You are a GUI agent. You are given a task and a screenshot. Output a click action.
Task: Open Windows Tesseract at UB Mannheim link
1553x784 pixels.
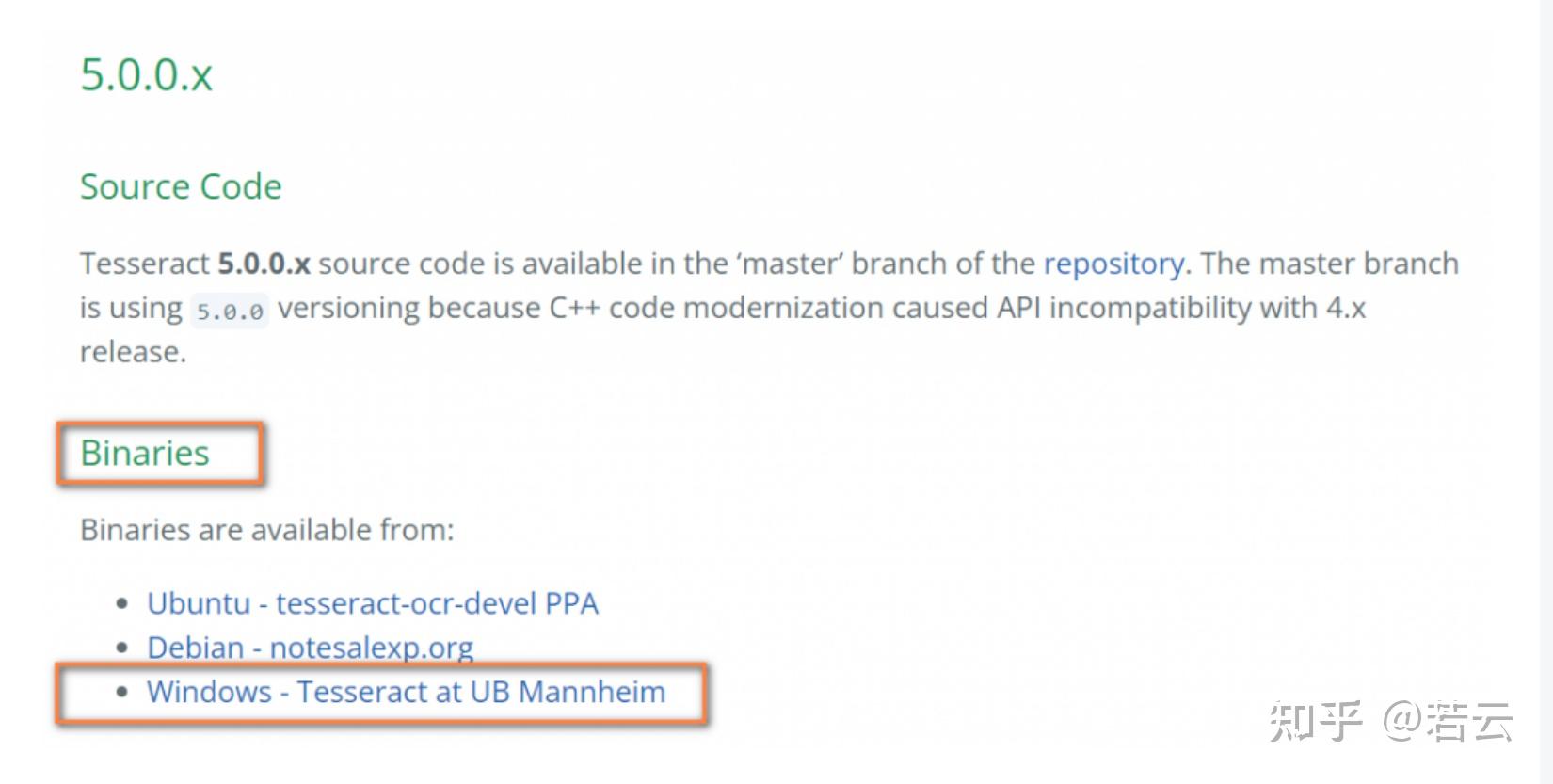click(407, 692)
